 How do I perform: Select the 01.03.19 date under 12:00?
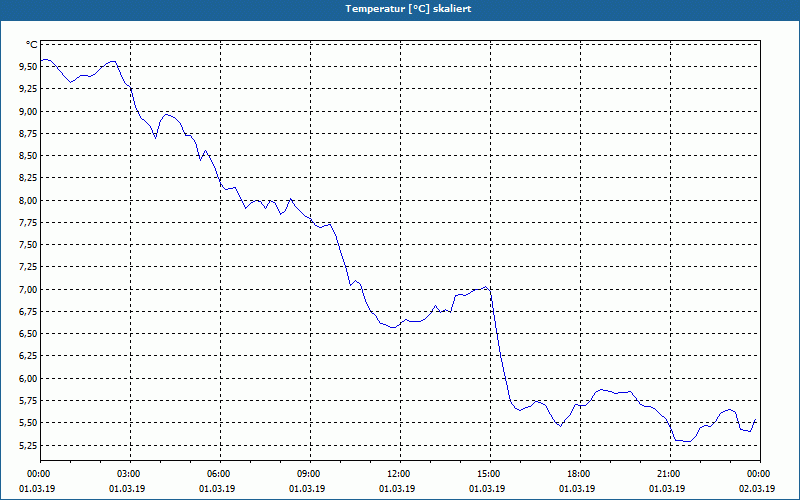tap(397, 489)
